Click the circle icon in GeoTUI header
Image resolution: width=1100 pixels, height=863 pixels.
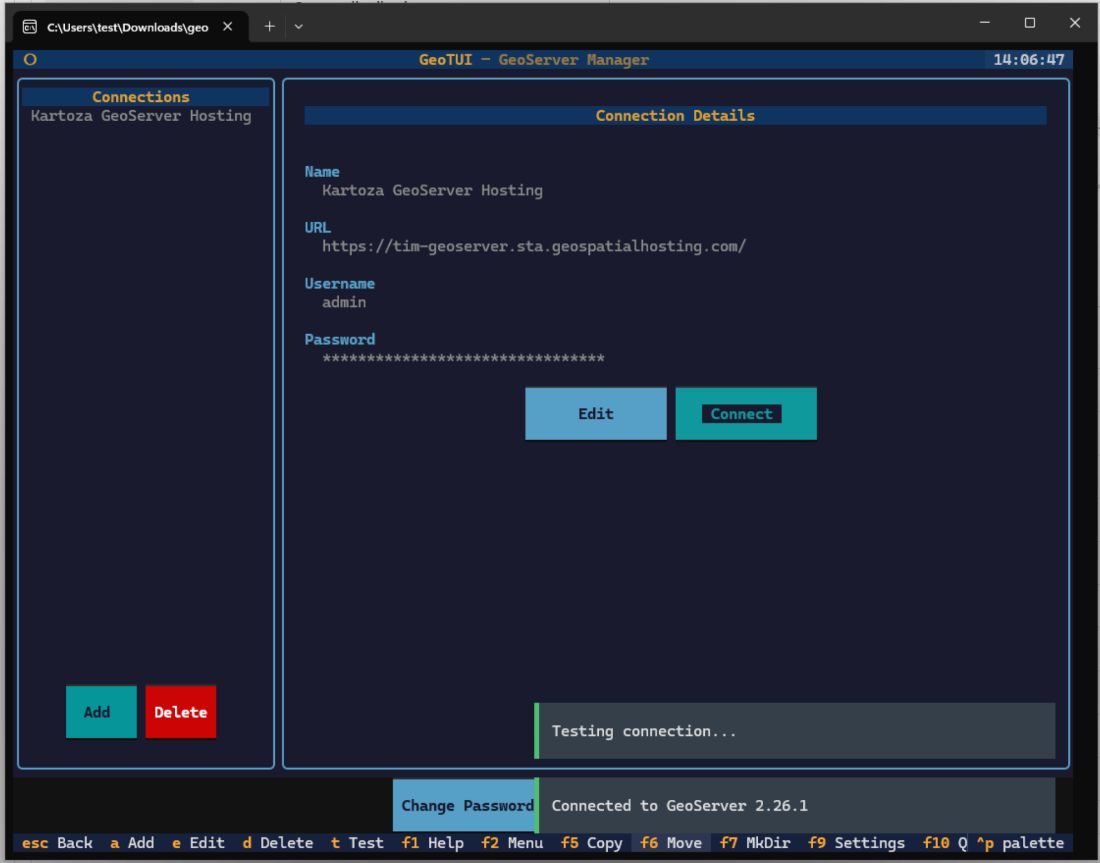tap(30, 60)
